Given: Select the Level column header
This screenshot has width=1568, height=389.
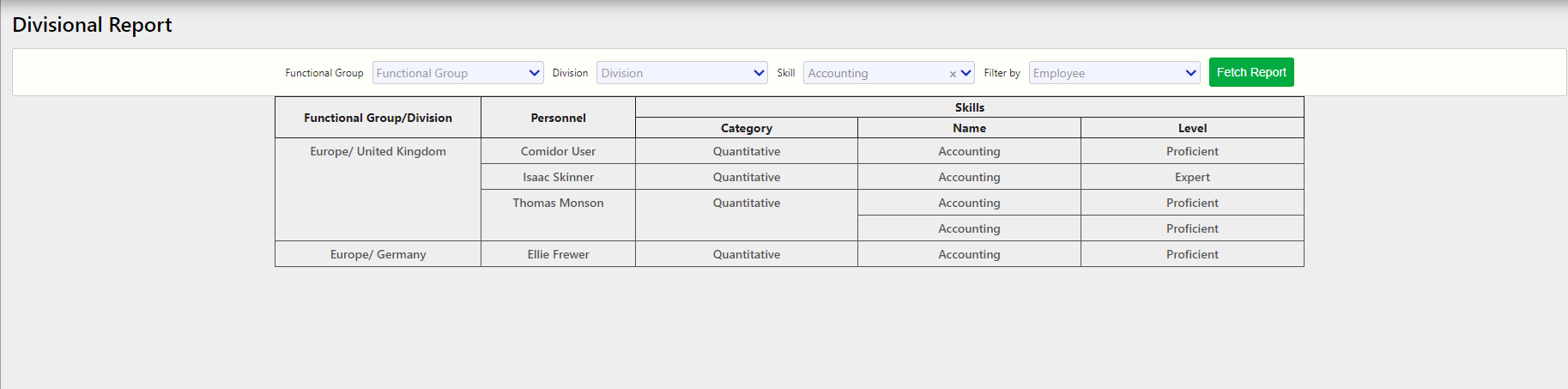Looking at the screenshot, I should [1192, 128].
